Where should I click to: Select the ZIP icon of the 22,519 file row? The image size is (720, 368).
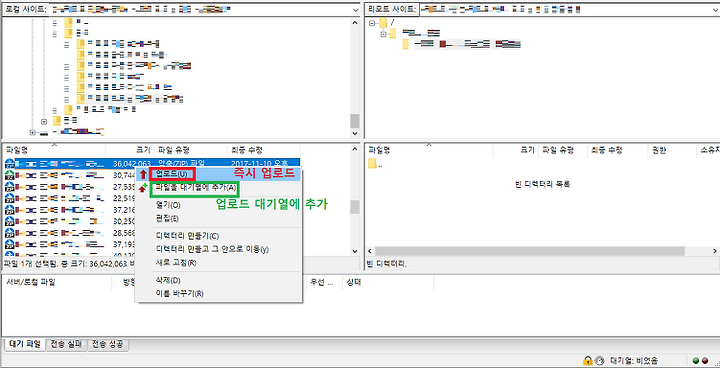[9, 198]
